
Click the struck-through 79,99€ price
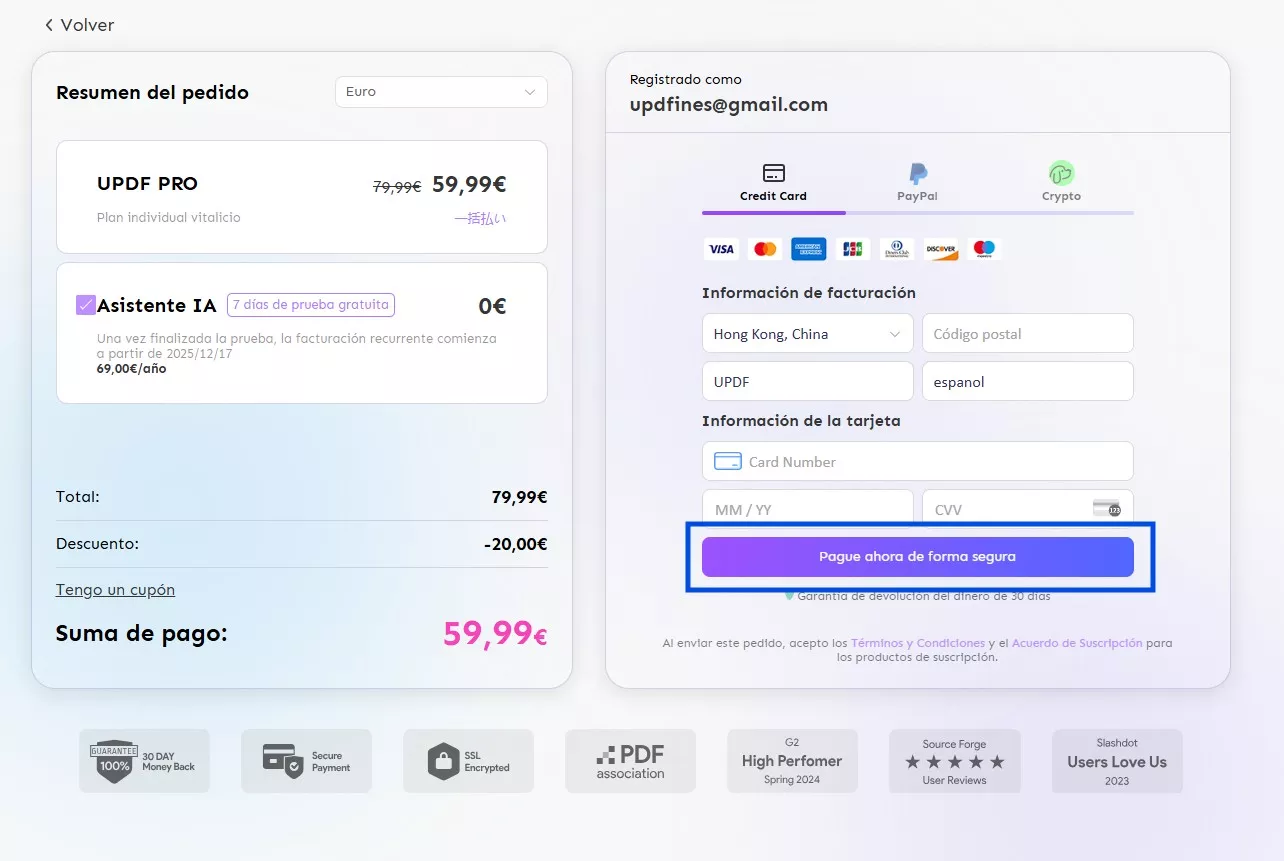click(x=397, y=187)
